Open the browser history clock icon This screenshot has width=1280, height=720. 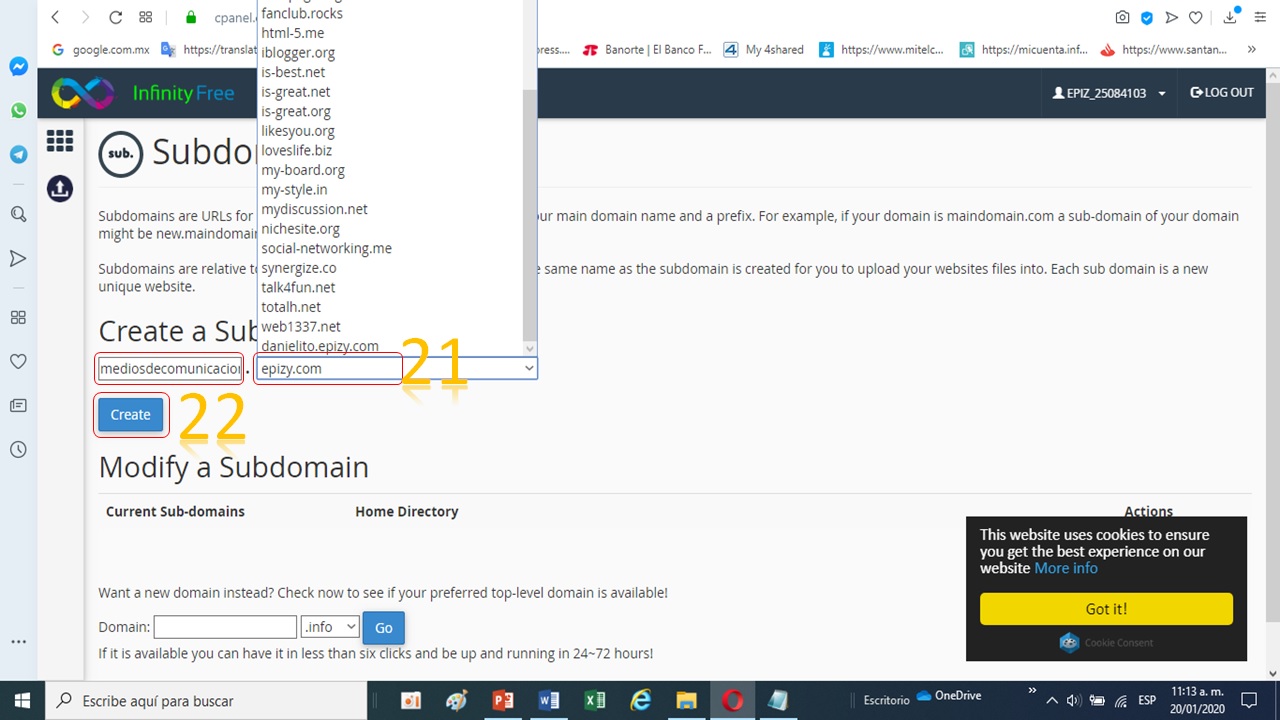[x=18, y=450]
